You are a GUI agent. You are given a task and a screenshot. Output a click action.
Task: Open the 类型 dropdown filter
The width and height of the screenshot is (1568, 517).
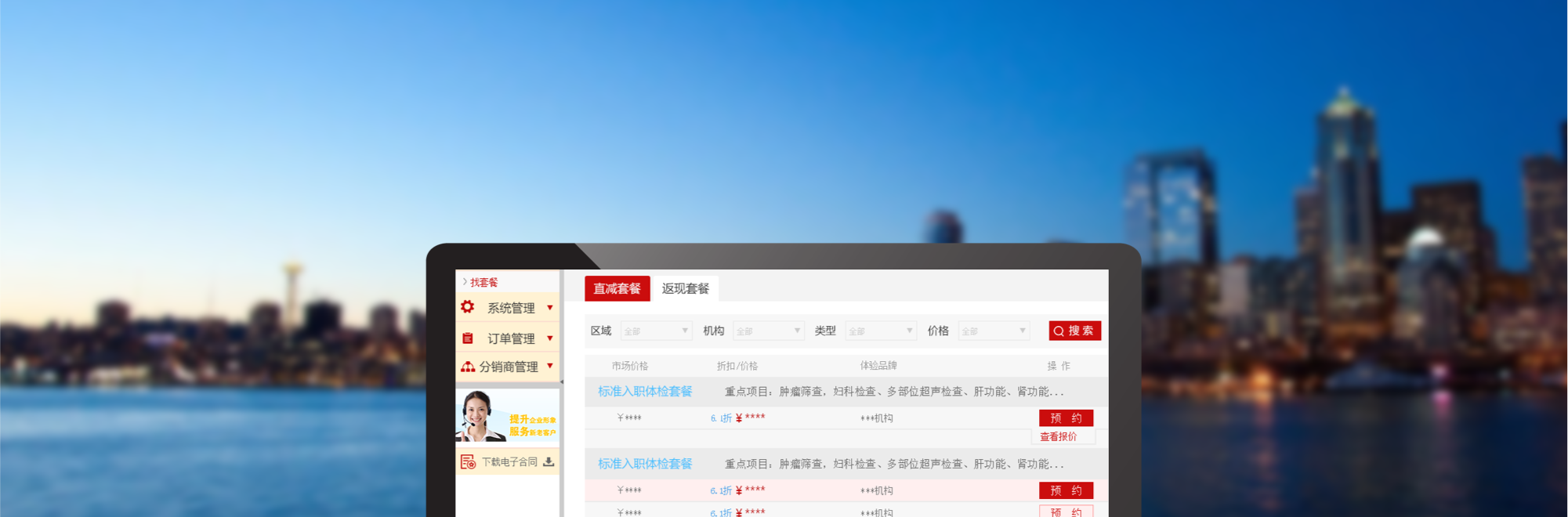click(x=881, y=331)
